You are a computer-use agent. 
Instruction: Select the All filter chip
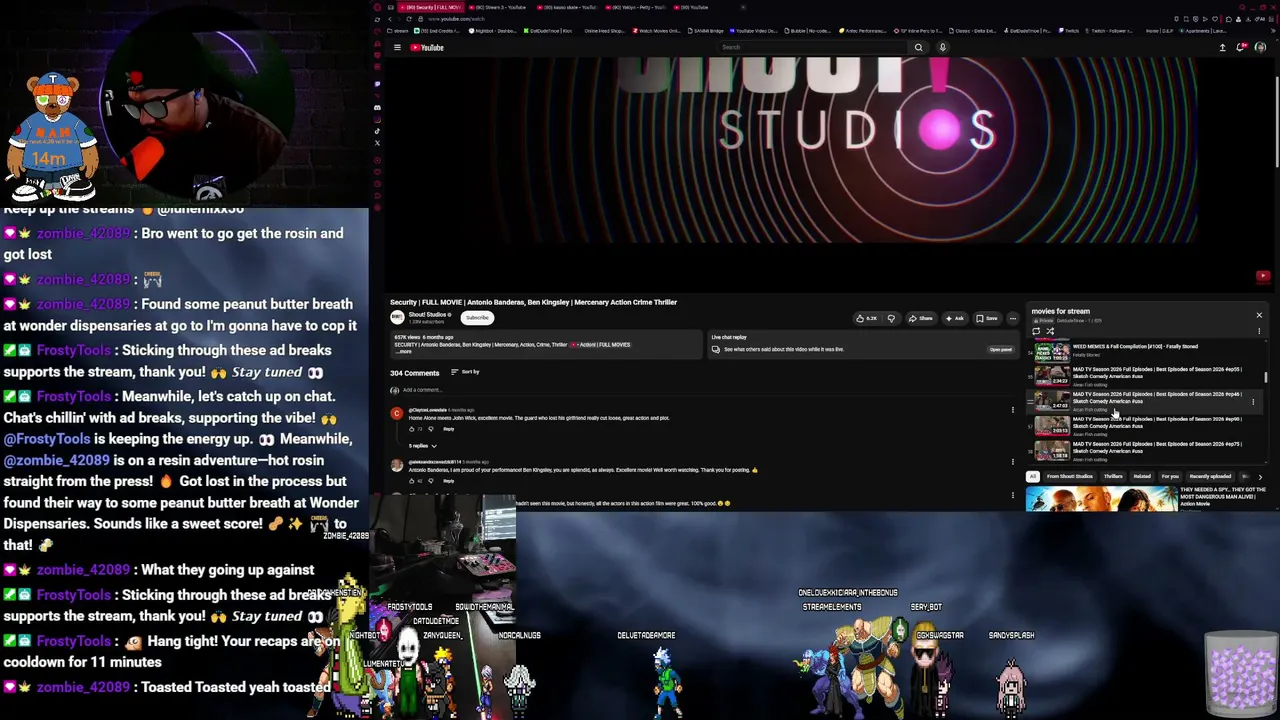tap(1033, 477)
